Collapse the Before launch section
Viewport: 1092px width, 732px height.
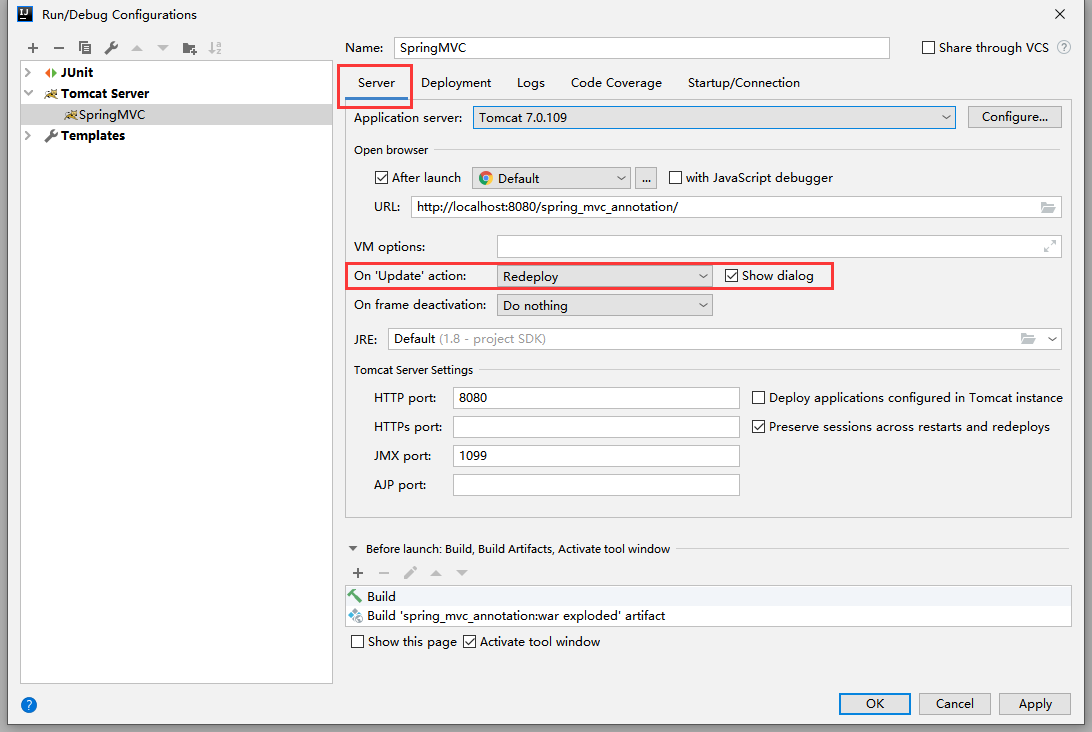click(x=352, y=549)
